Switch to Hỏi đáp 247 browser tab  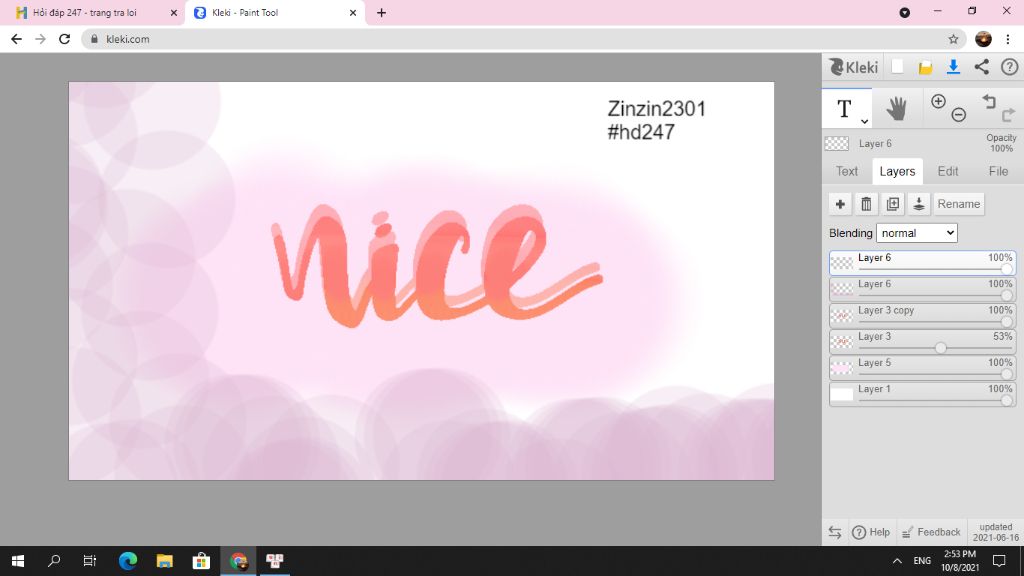(85, 12)
